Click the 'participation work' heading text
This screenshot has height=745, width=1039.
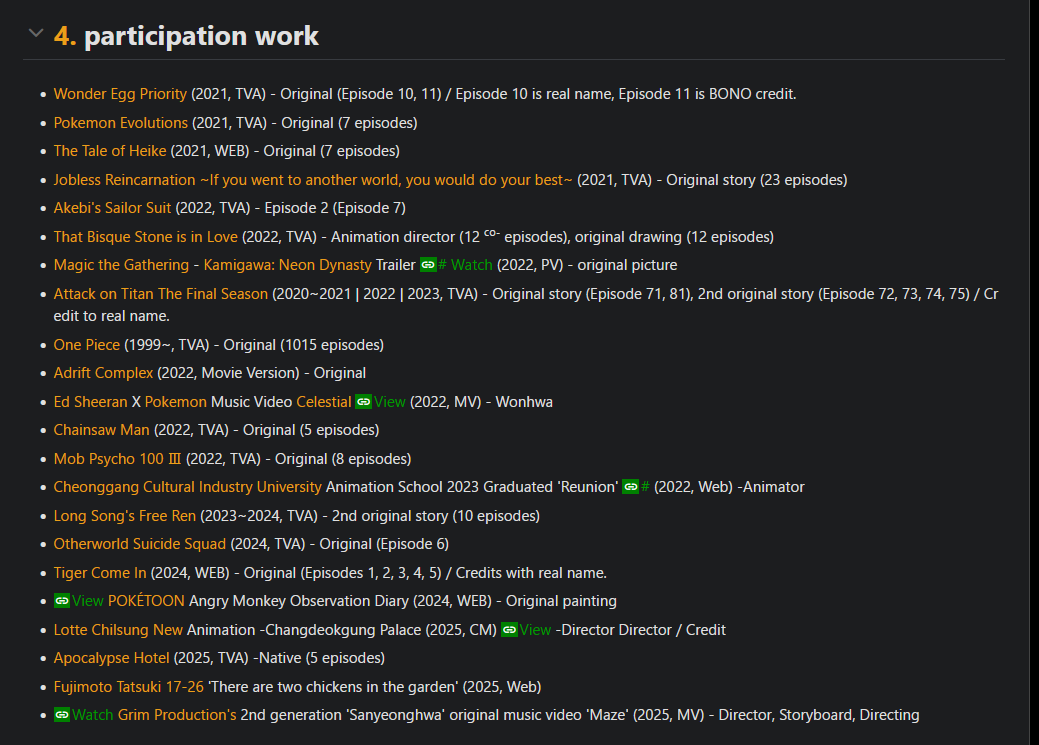click(201, 36)
